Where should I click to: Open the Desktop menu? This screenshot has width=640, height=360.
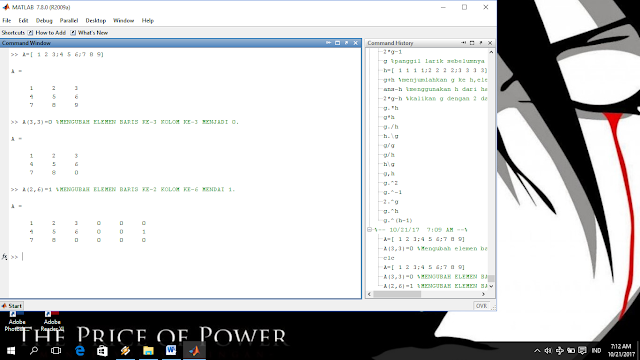click(x=96, y=20)
